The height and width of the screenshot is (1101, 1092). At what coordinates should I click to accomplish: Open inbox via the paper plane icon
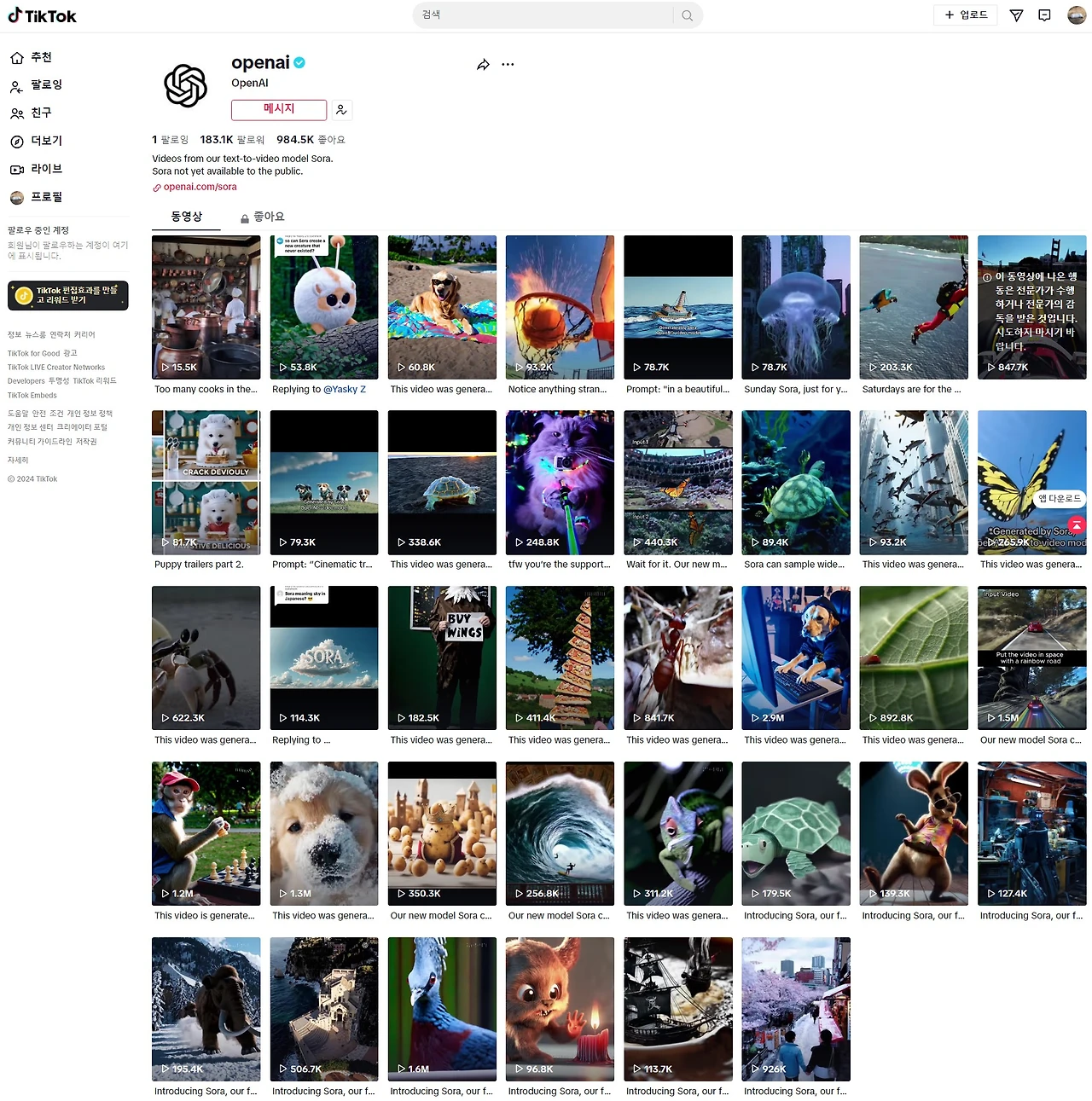coord(1015,14)
